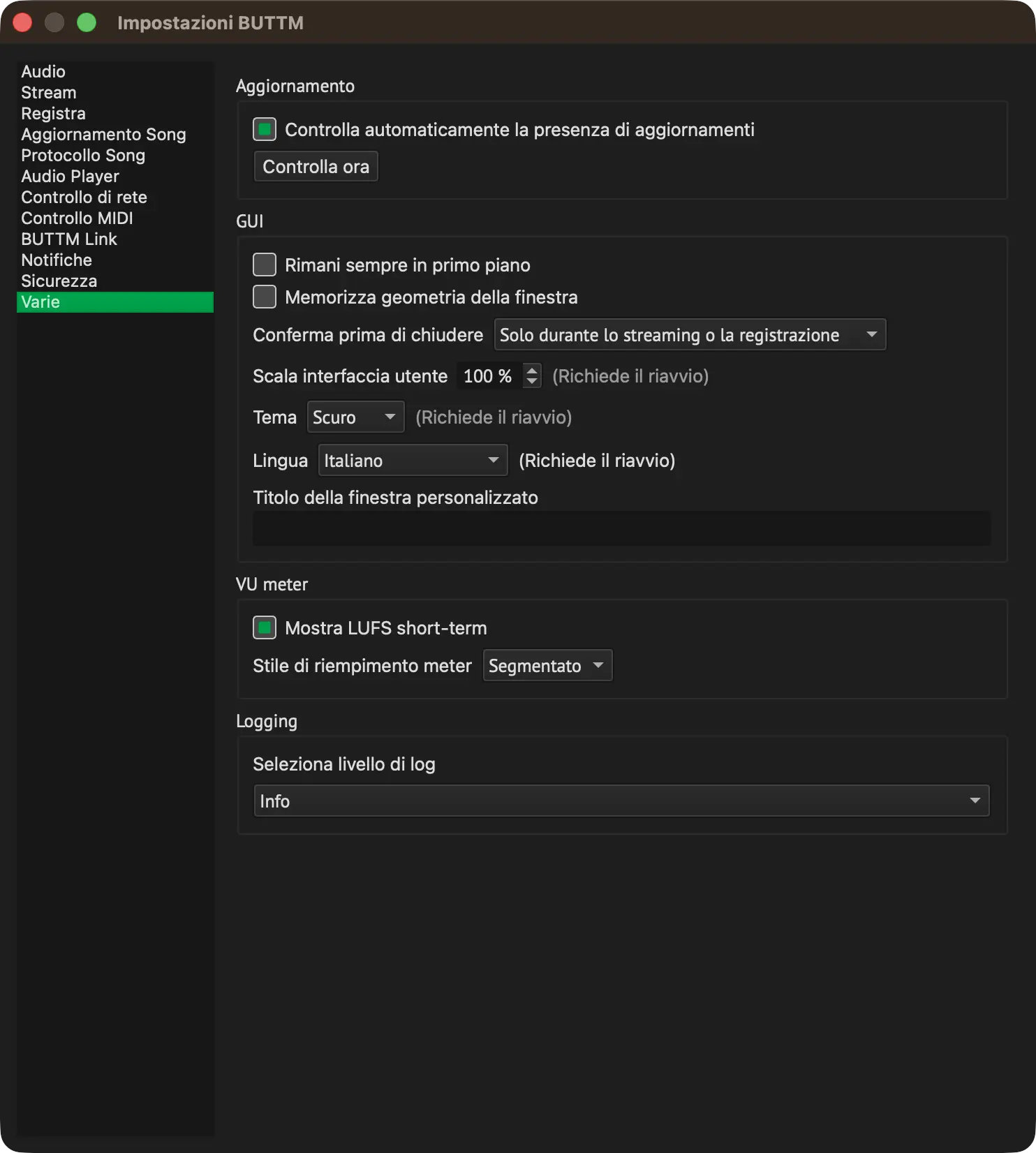Open 'Conferma prima di chiudere' dropdown
This screenshot has width=1036, height=1153.
point(690,335)
